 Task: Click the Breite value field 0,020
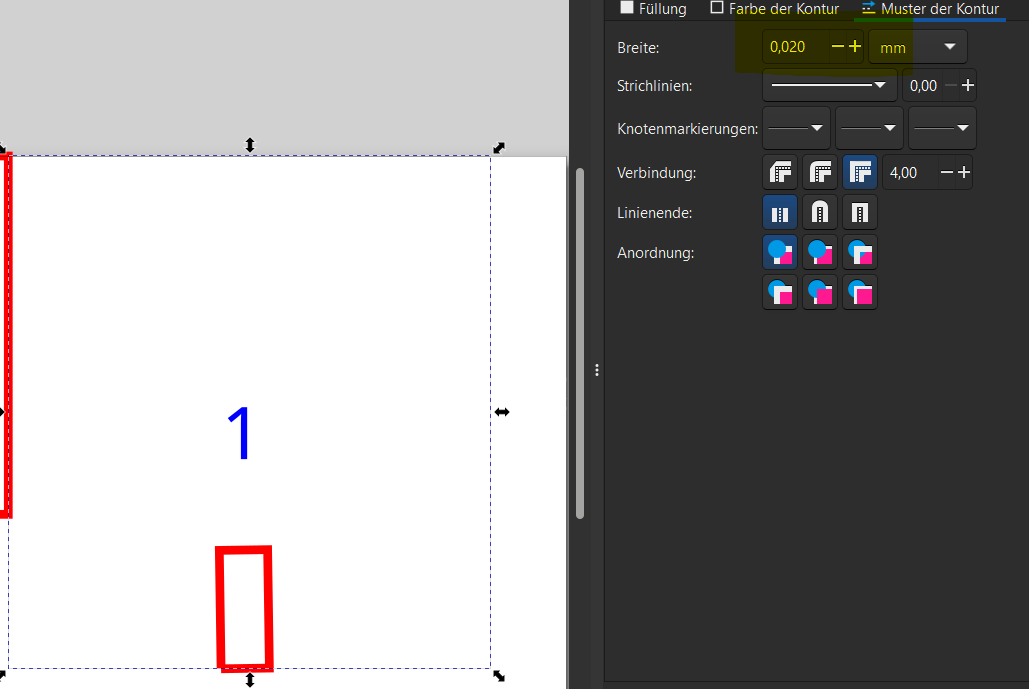[x=796, y=47]
